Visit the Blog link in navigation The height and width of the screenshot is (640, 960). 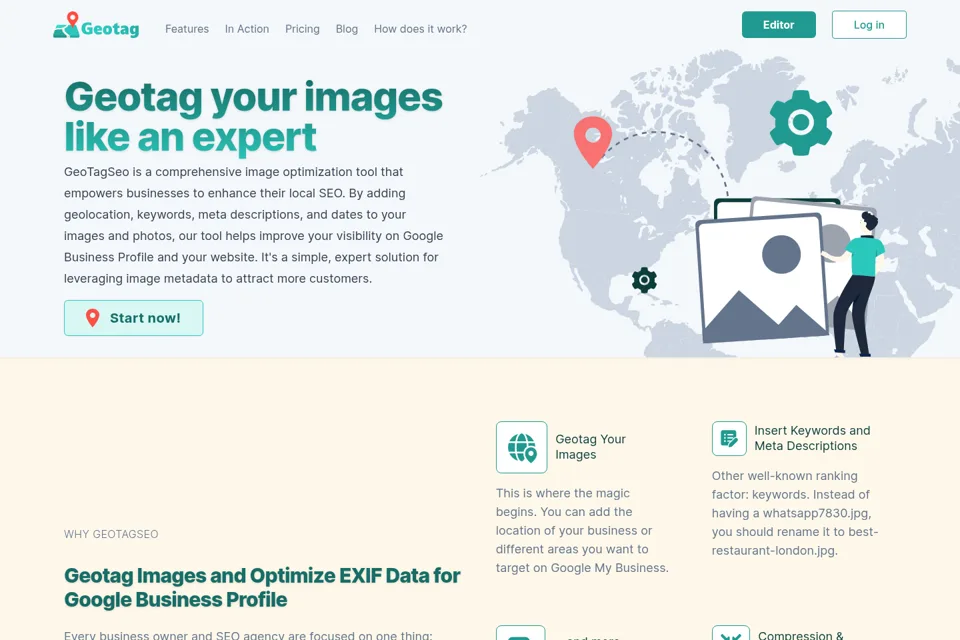pos(347,29)
